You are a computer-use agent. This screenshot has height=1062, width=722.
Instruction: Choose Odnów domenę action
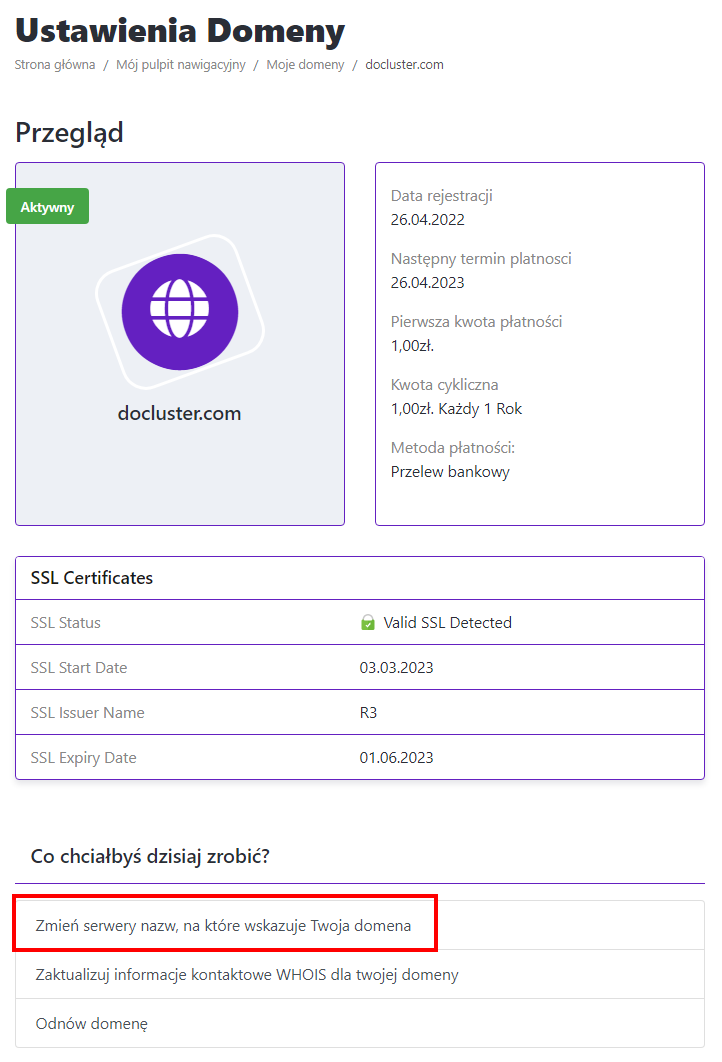coord(92,1024)
